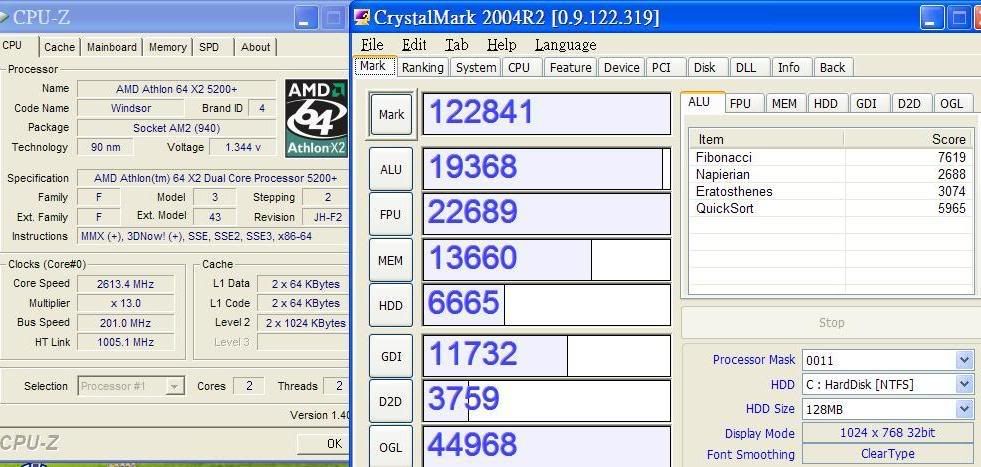Open the Help menu in CrystalMark
The width and height of the screenshot is (981, 467).
pyautogui.click(x=501, y=45)
